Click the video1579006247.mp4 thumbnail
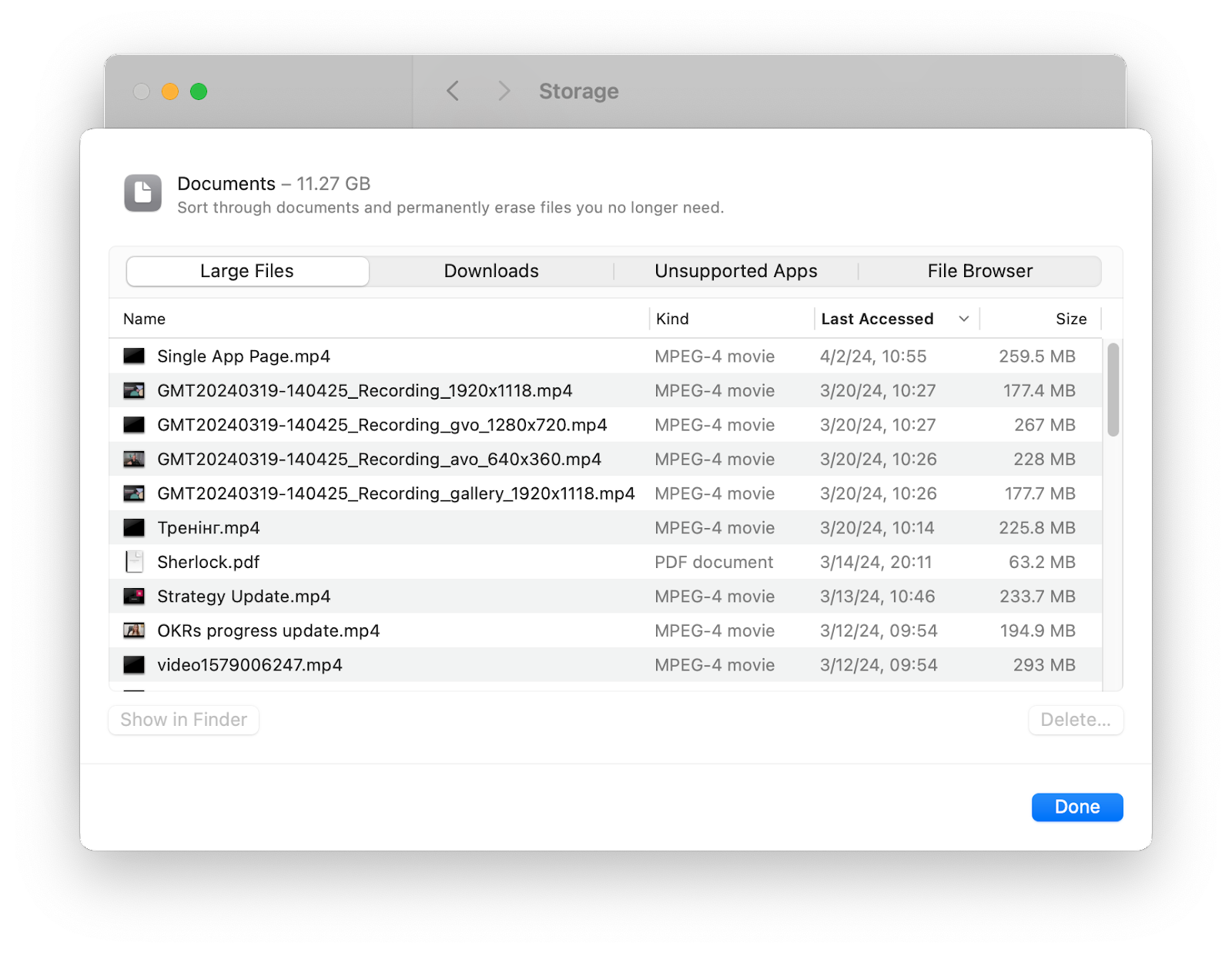 click(134, 664)
